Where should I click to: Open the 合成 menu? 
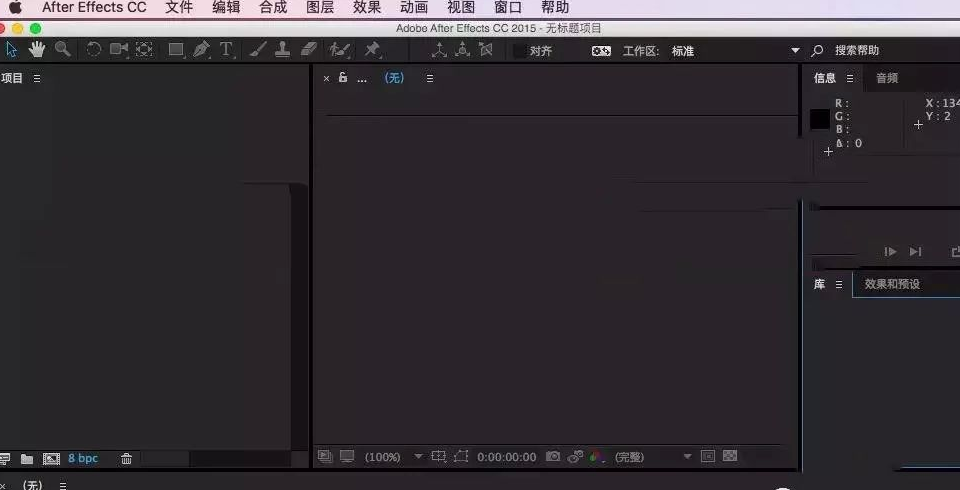point(273,8)
